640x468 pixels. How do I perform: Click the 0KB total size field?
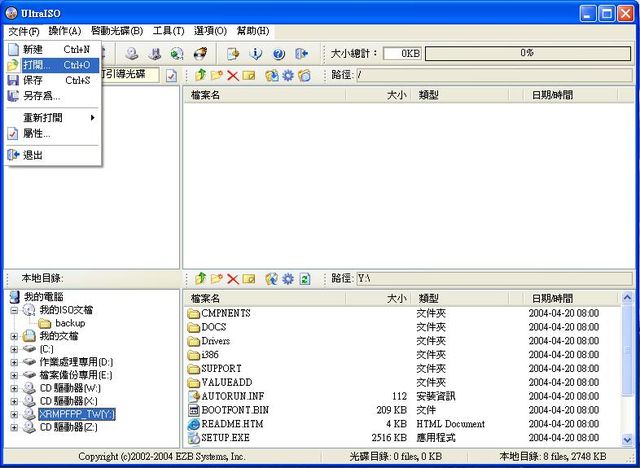tap(402, 53)
